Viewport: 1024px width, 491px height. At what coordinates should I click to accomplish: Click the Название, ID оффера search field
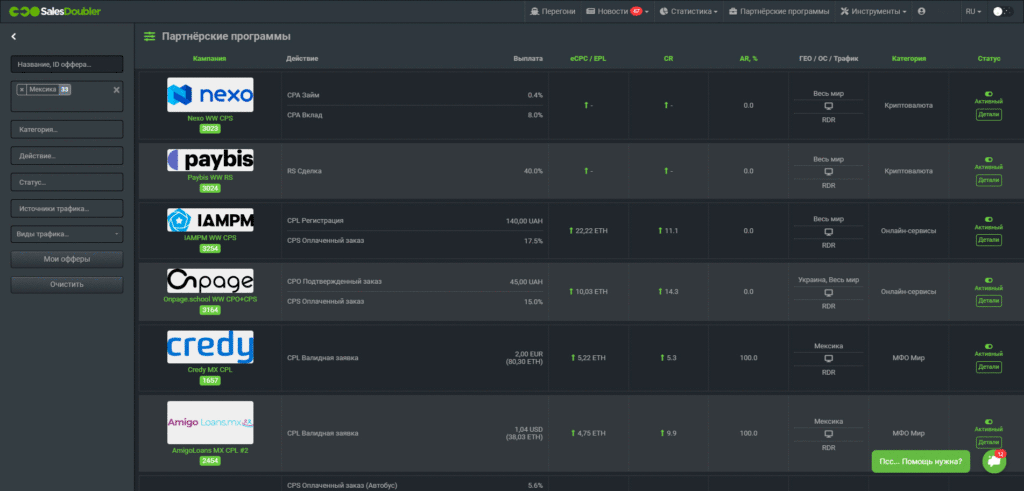coord(66,64)
